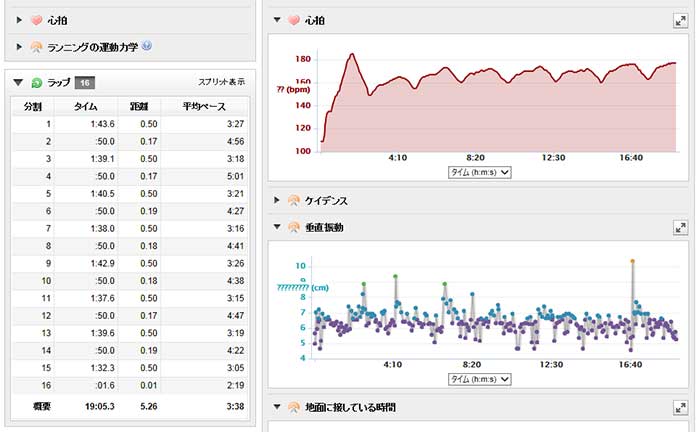Click the ランニングの運動力学 section icon
The height and width of the screenshot is (432, 700).
tap(36, 46)
